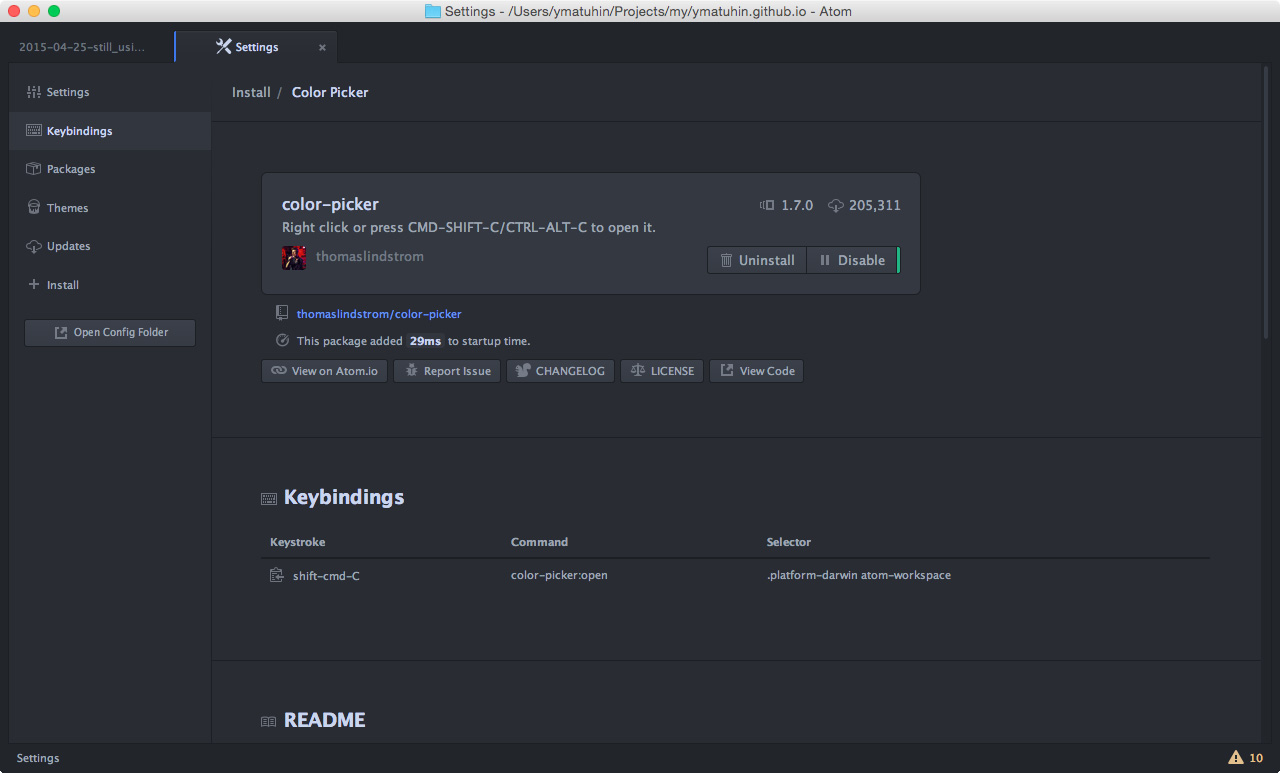Click the copy icon beside shift-cmd-C
The width and height of the screenshot is (1280, 773).
(277, 575)
